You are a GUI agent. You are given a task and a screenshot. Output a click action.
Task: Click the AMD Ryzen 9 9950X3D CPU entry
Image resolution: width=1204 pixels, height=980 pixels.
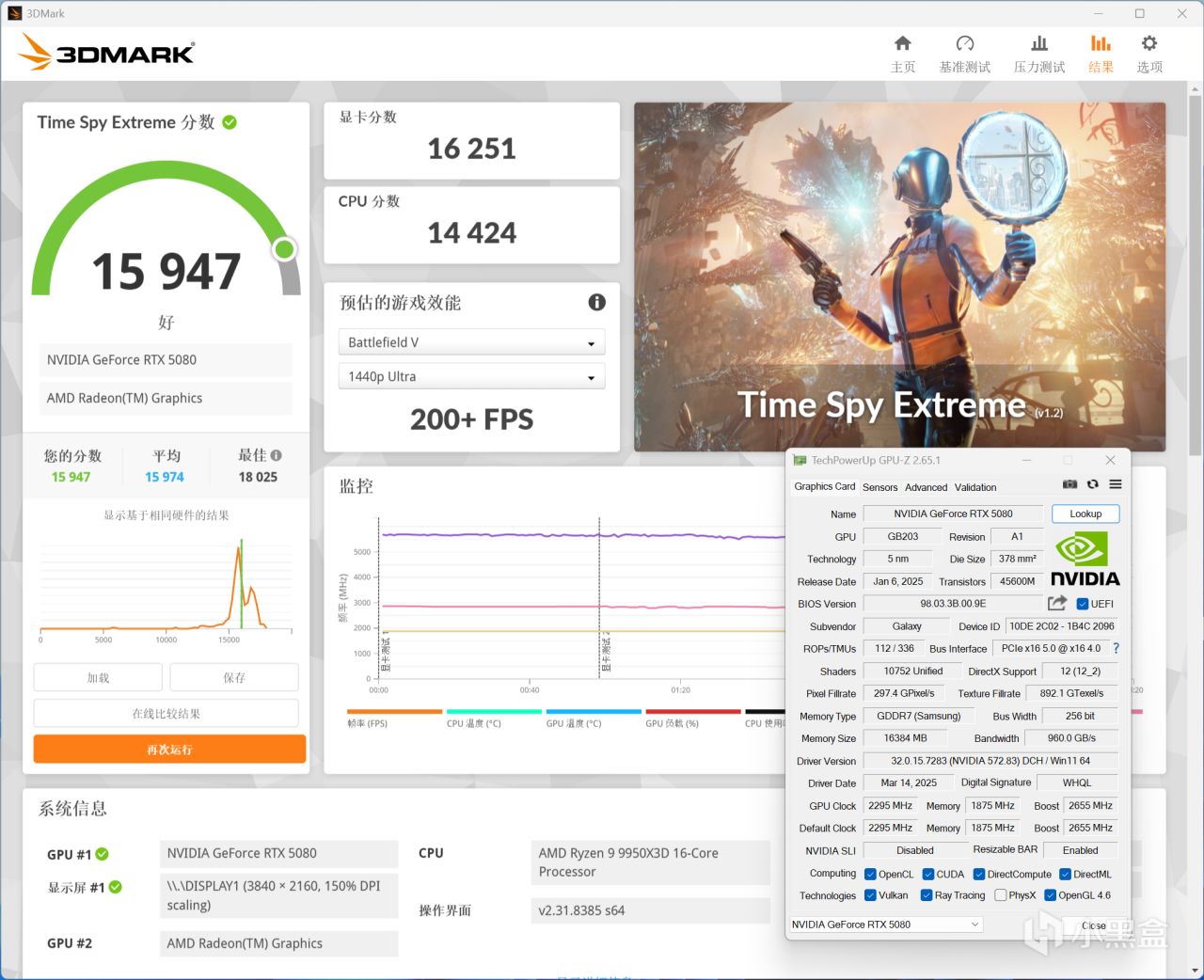coord(651,862)
